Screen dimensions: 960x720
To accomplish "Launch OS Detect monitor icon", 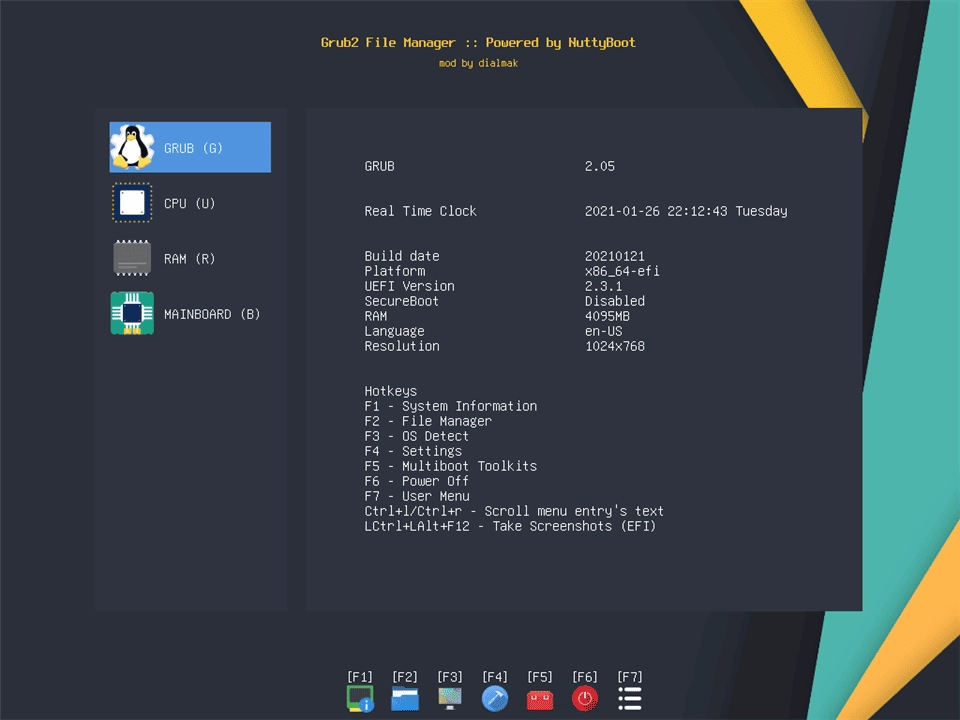I will click(x=450, y=699).
